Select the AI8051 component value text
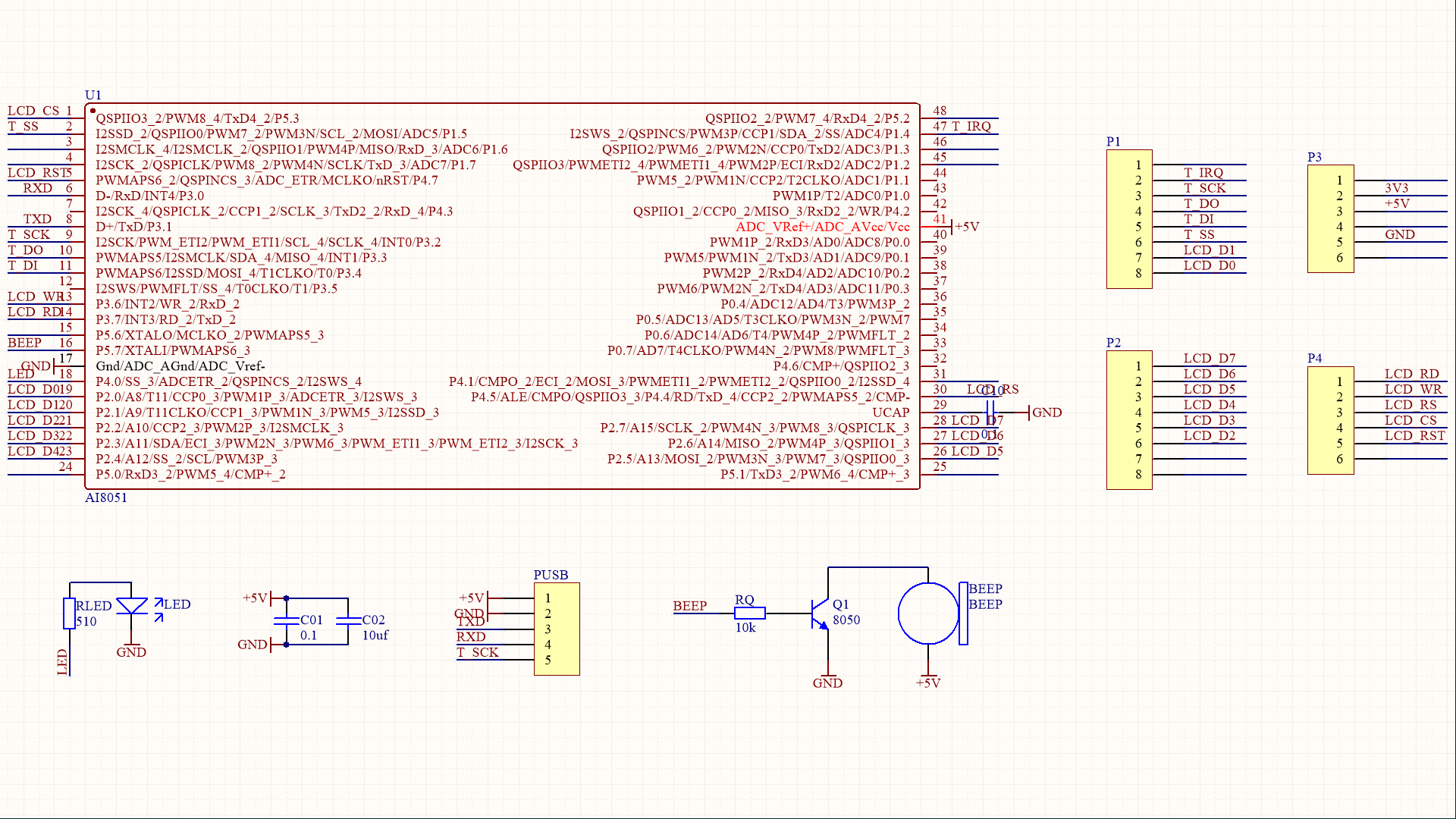 (x=106, y=497)
